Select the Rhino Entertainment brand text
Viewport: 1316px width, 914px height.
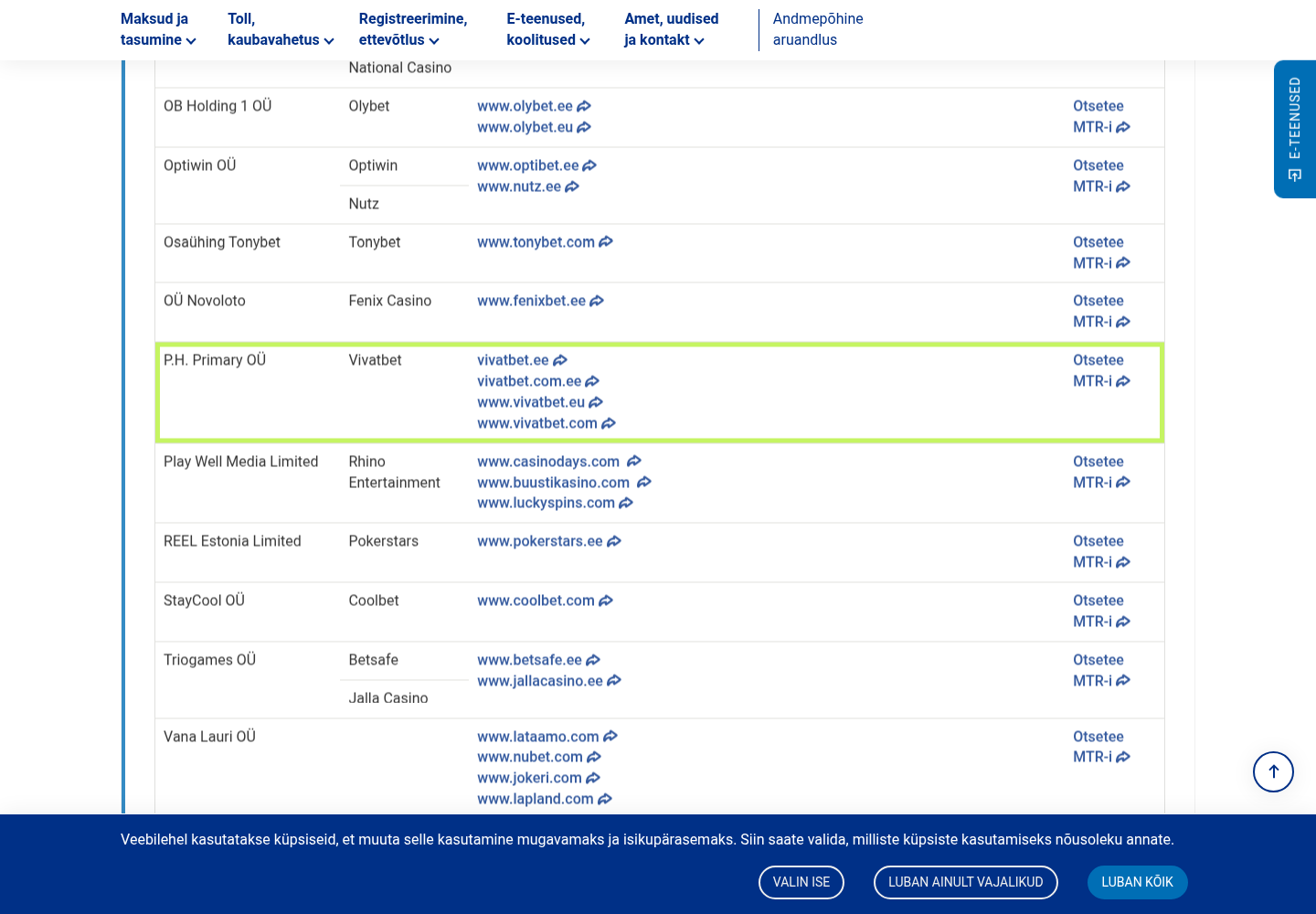pyautogui.click(x=395, y=473)
